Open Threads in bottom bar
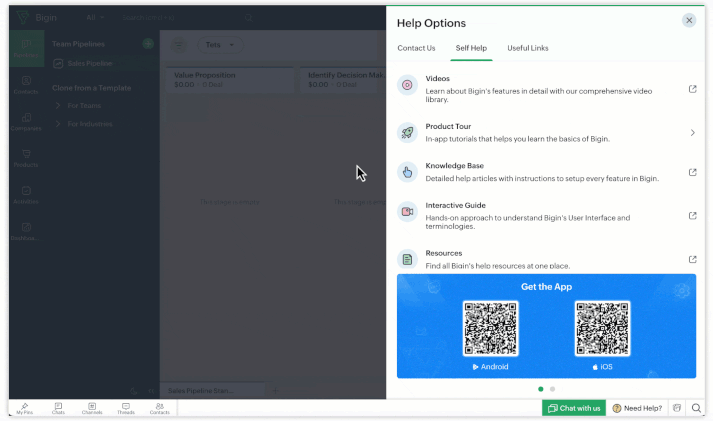The image size is (713, 421). tap(126, 408)
